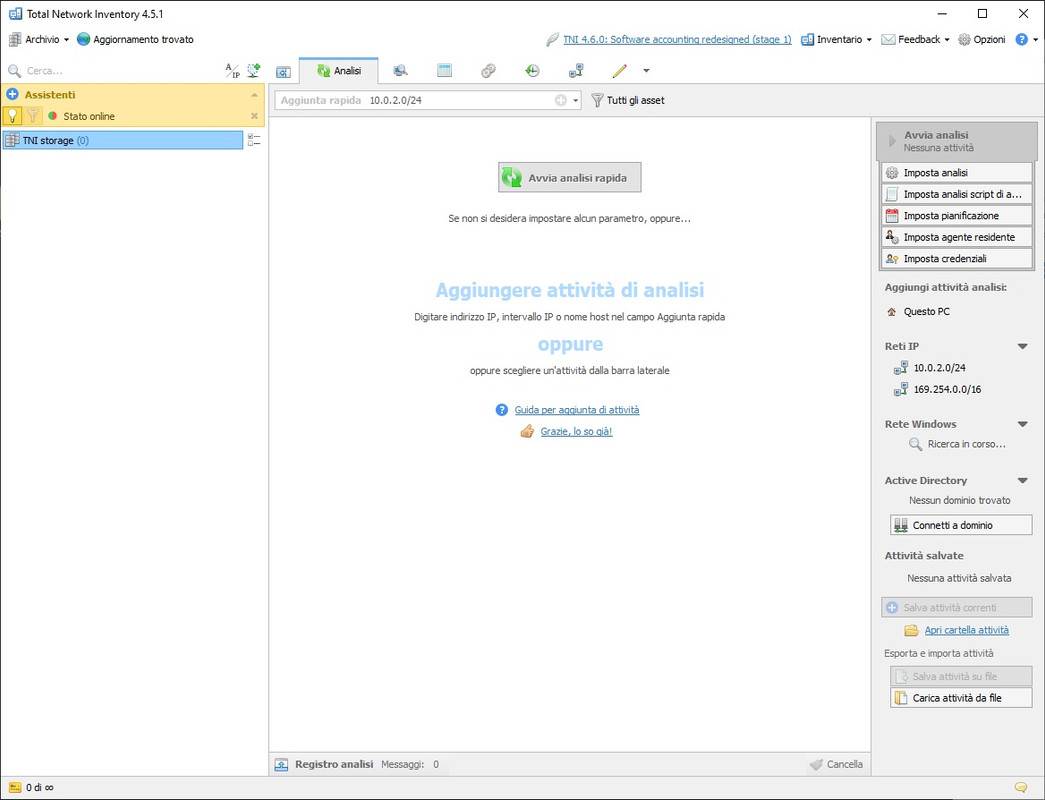Image resolution: width=1045 pixels, height=800 pixels.
Task: Click Imposta analisi
Action: 956,173
